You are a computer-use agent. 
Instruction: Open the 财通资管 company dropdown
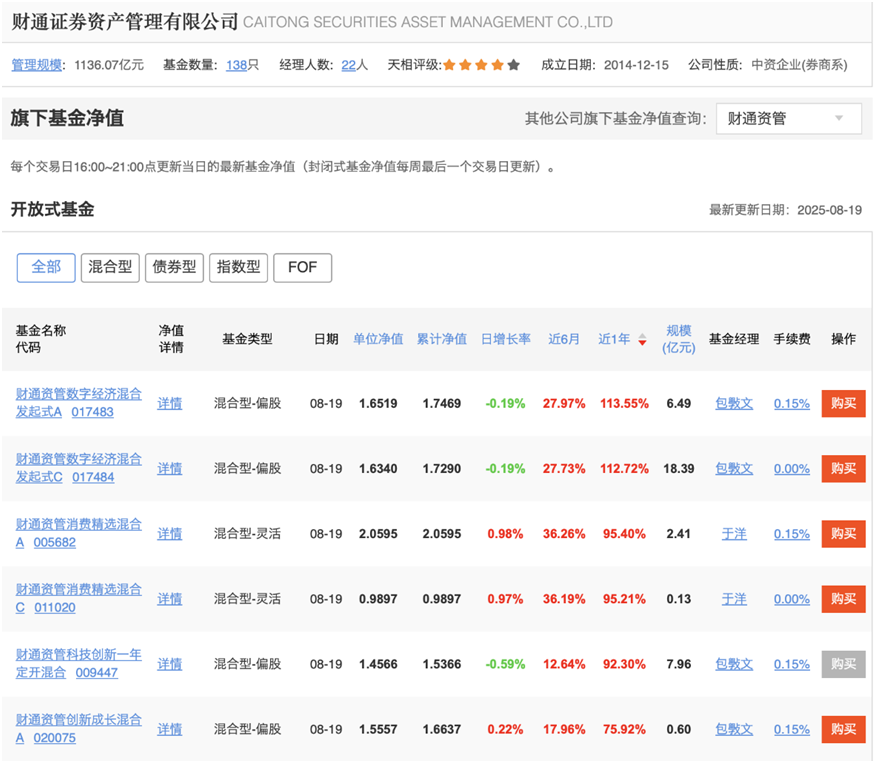click(788, 119)
